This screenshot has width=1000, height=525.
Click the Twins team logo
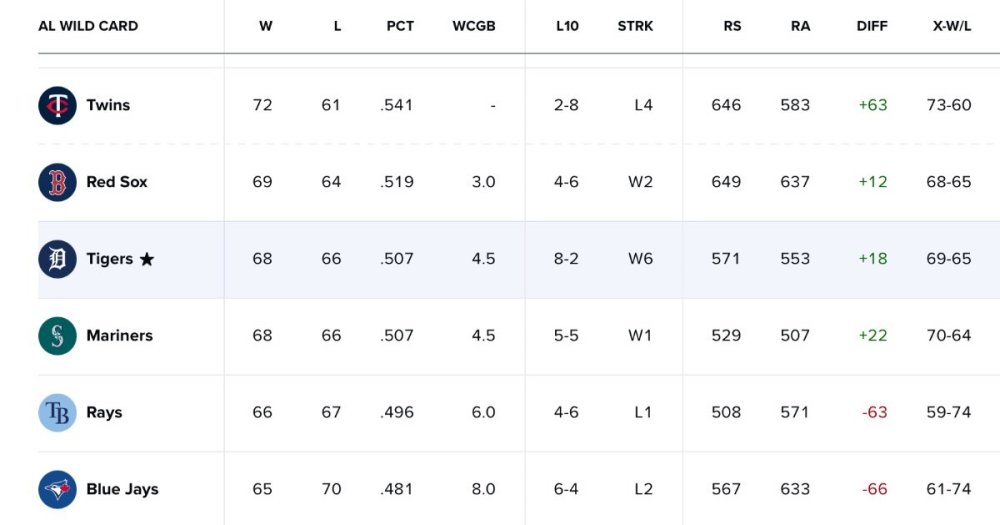tap(57, 105)
